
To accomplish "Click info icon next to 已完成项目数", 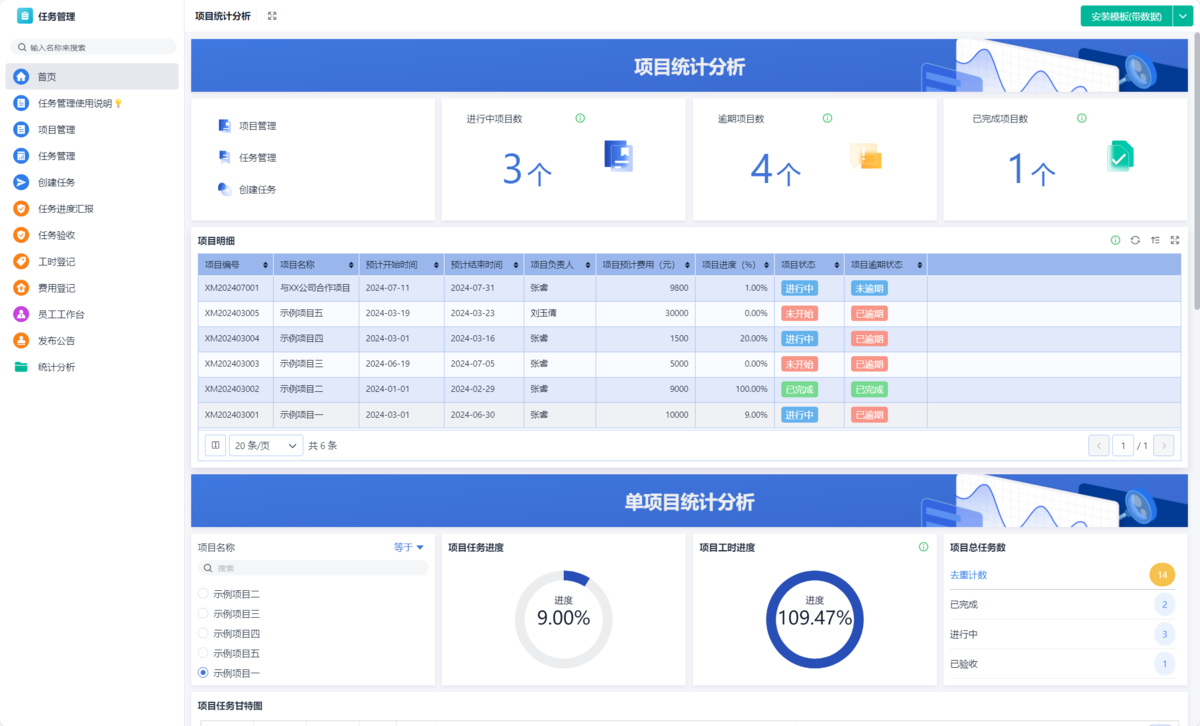I will click(1082, 118).
